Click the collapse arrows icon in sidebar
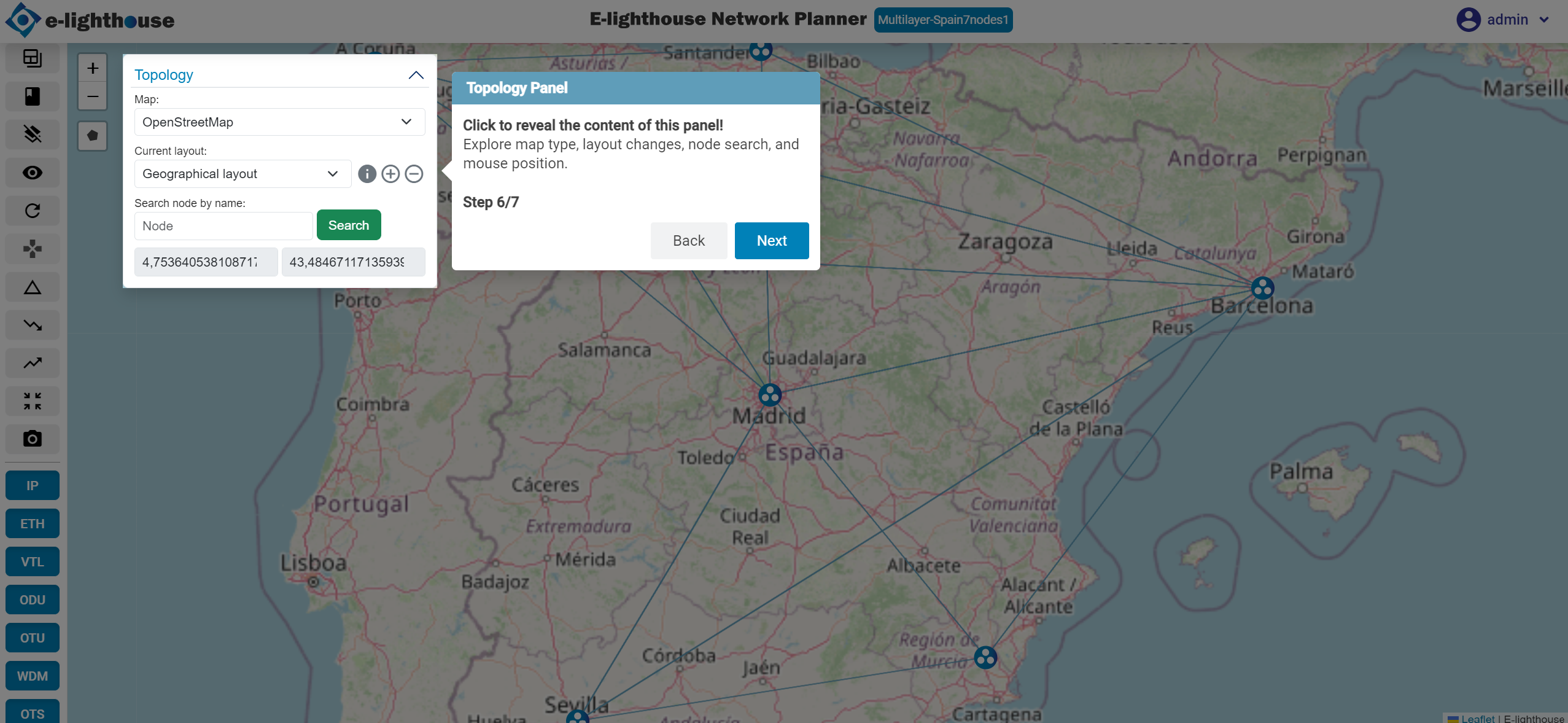The height and width of the screenshot is (723, 1568). [32, 401]
